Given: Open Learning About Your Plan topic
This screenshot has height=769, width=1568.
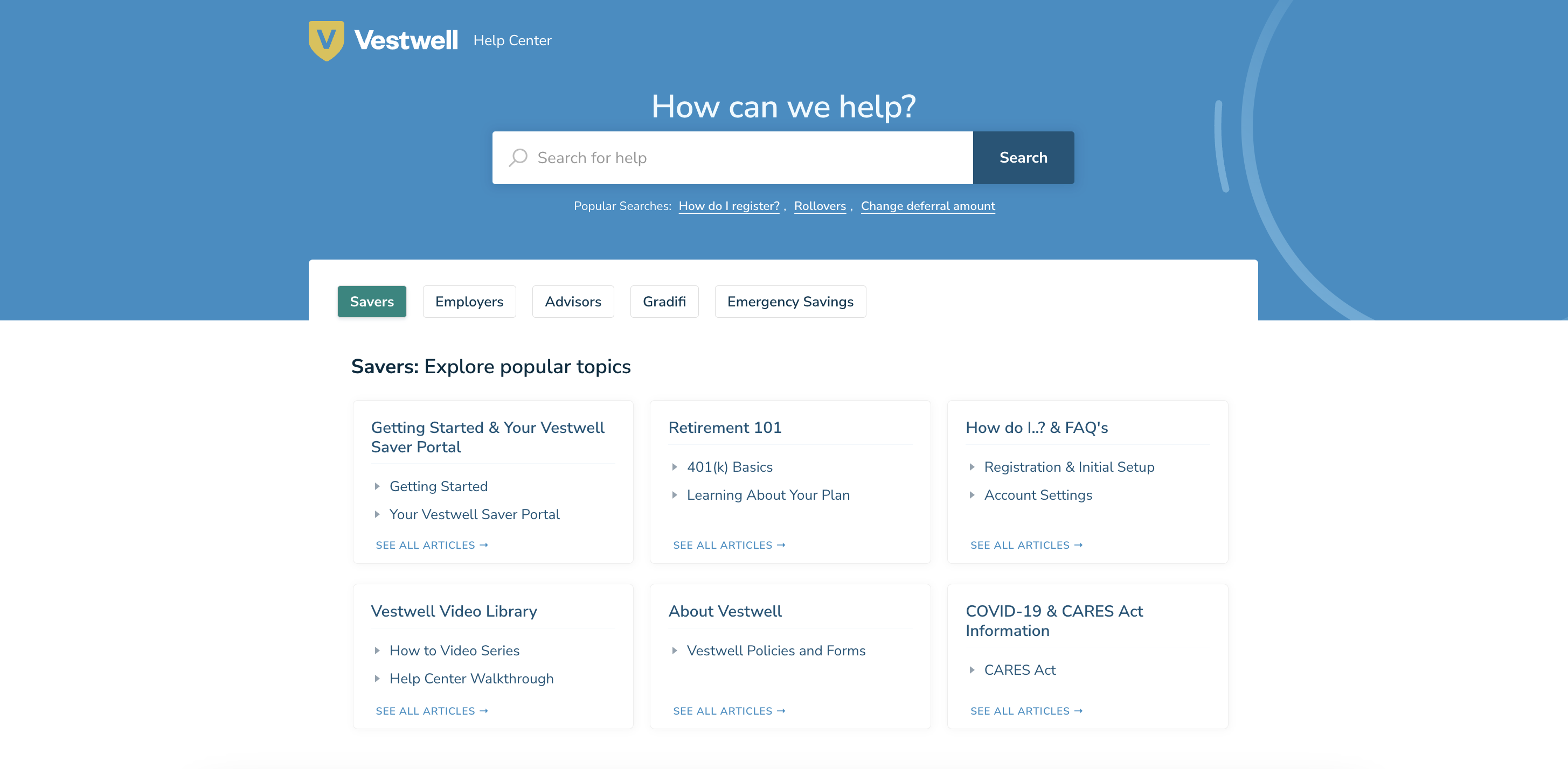Looking at the screenshot, I should point(767,495).
